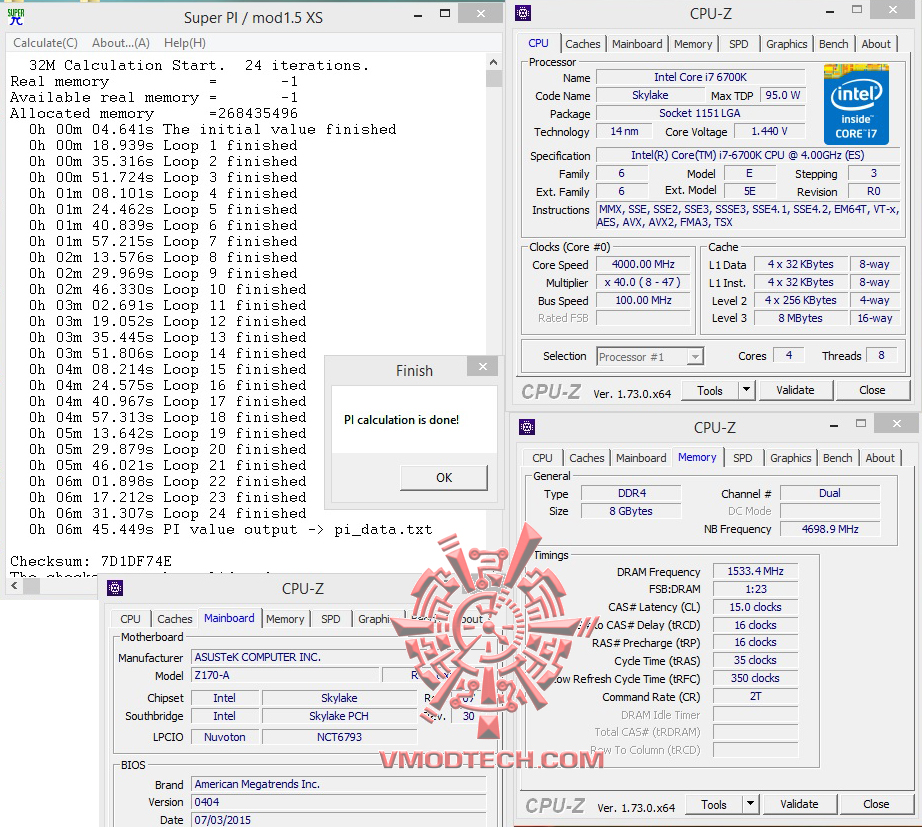Click Validate in top CPU-Z window

(x=795, y=391)
